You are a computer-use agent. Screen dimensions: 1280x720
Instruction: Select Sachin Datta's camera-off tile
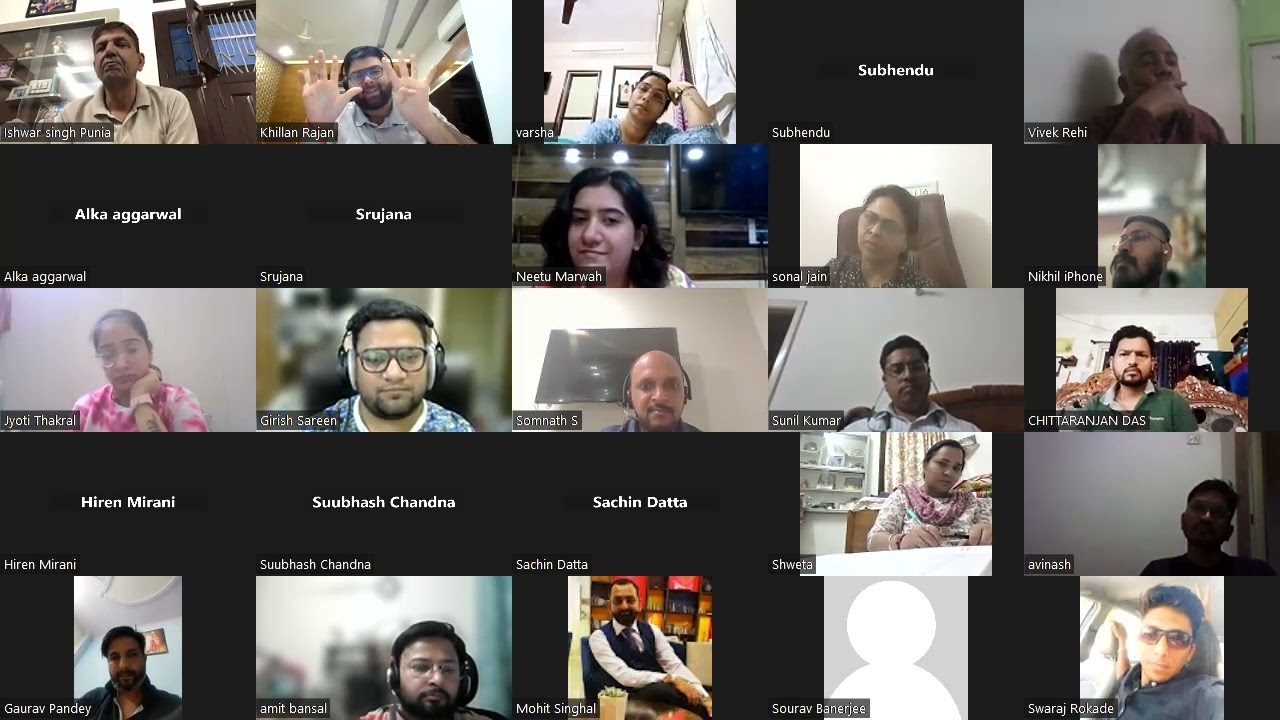640,504
